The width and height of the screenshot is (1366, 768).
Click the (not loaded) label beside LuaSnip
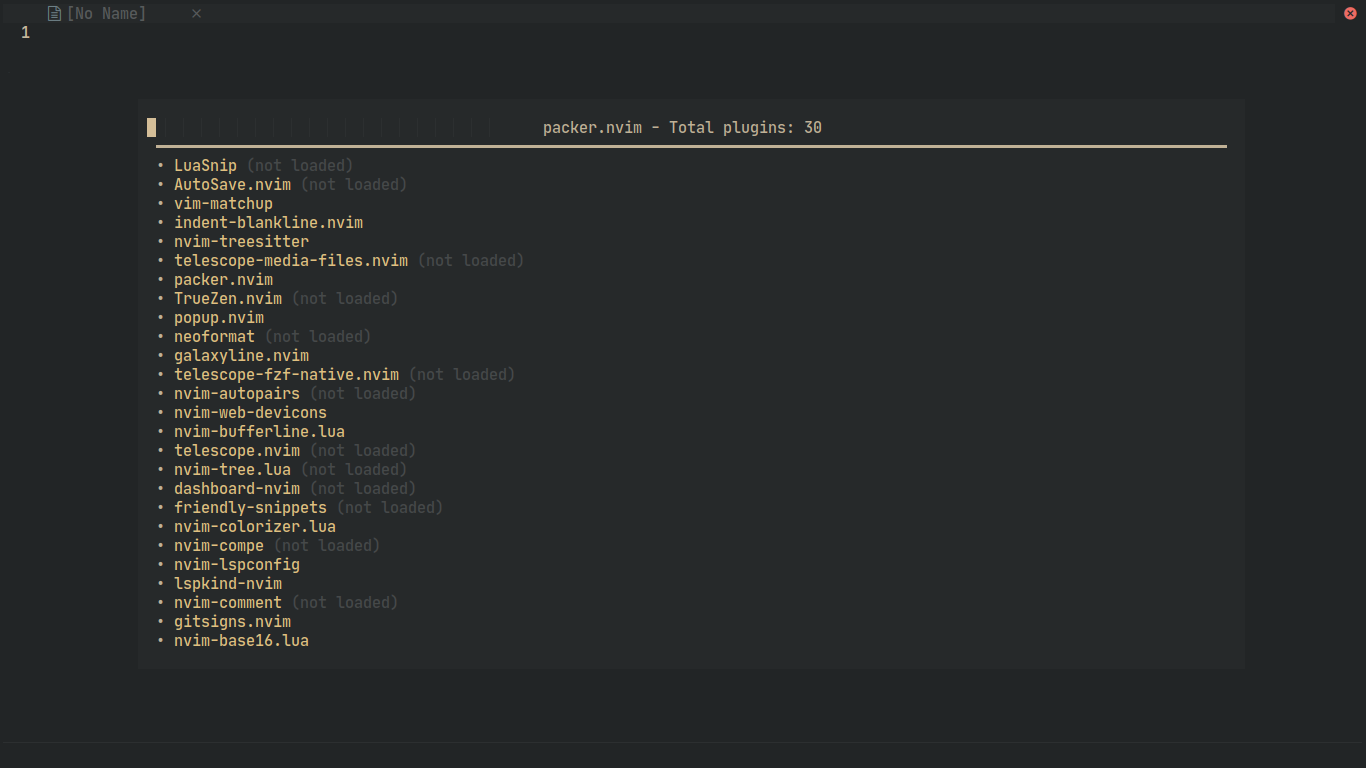[x=300, y=165]
